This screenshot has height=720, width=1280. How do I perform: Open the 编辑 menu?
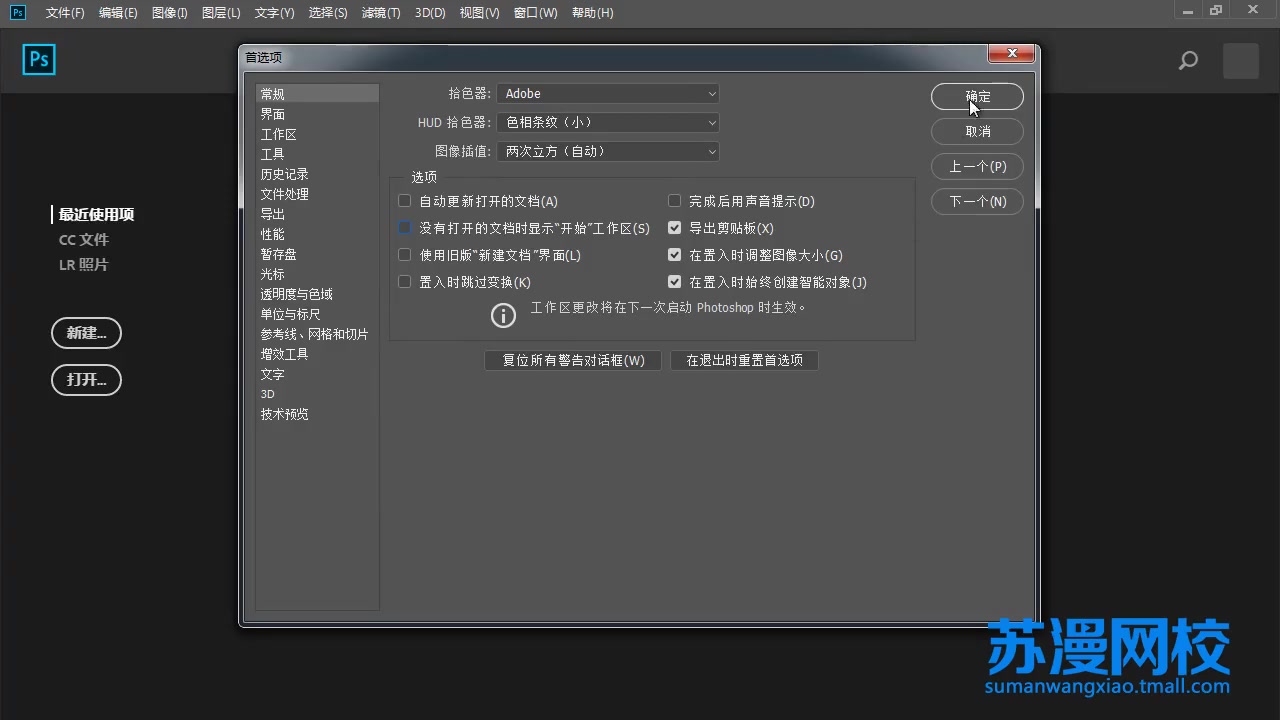[x=118, y=13]
